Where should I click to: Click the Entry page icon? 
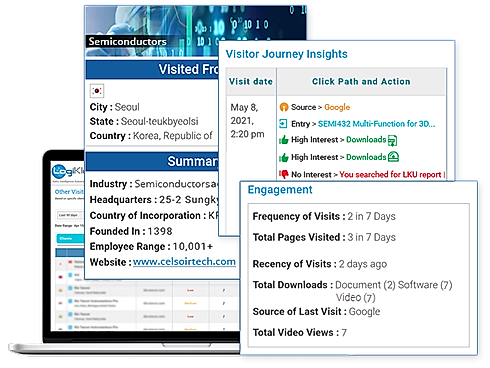point(283,124)
